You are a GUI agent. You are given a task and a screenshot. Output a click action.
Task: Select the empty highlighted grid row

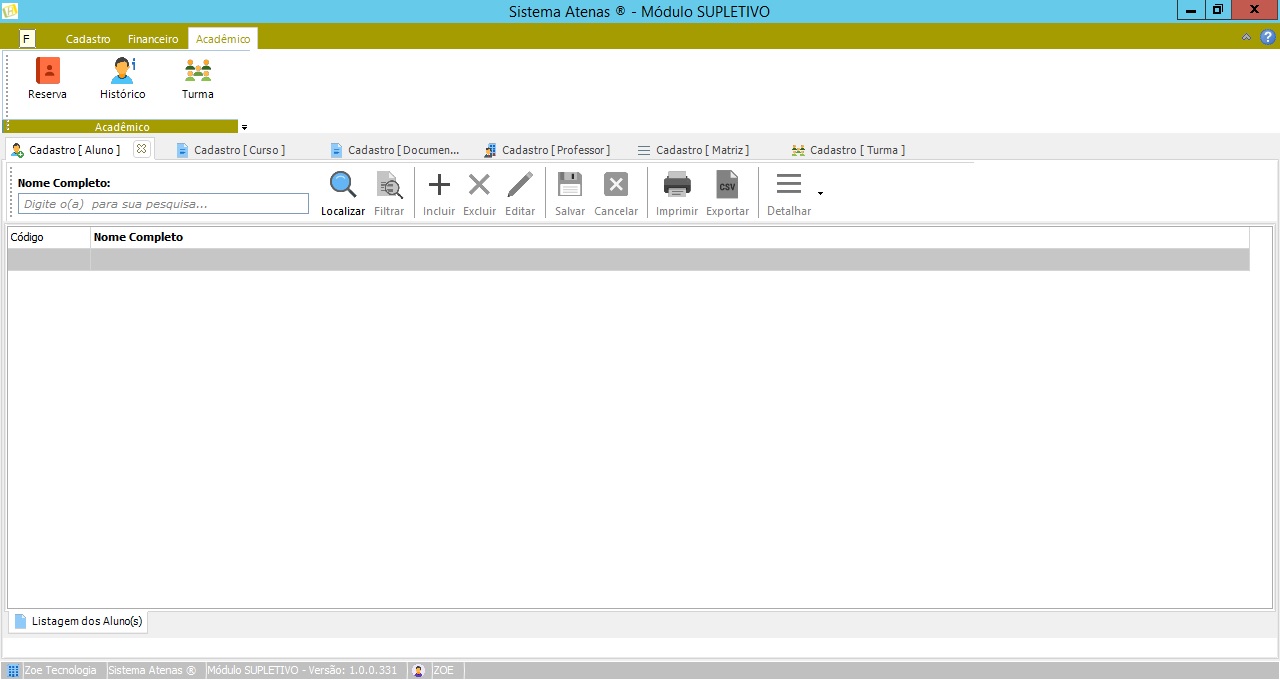629,259
